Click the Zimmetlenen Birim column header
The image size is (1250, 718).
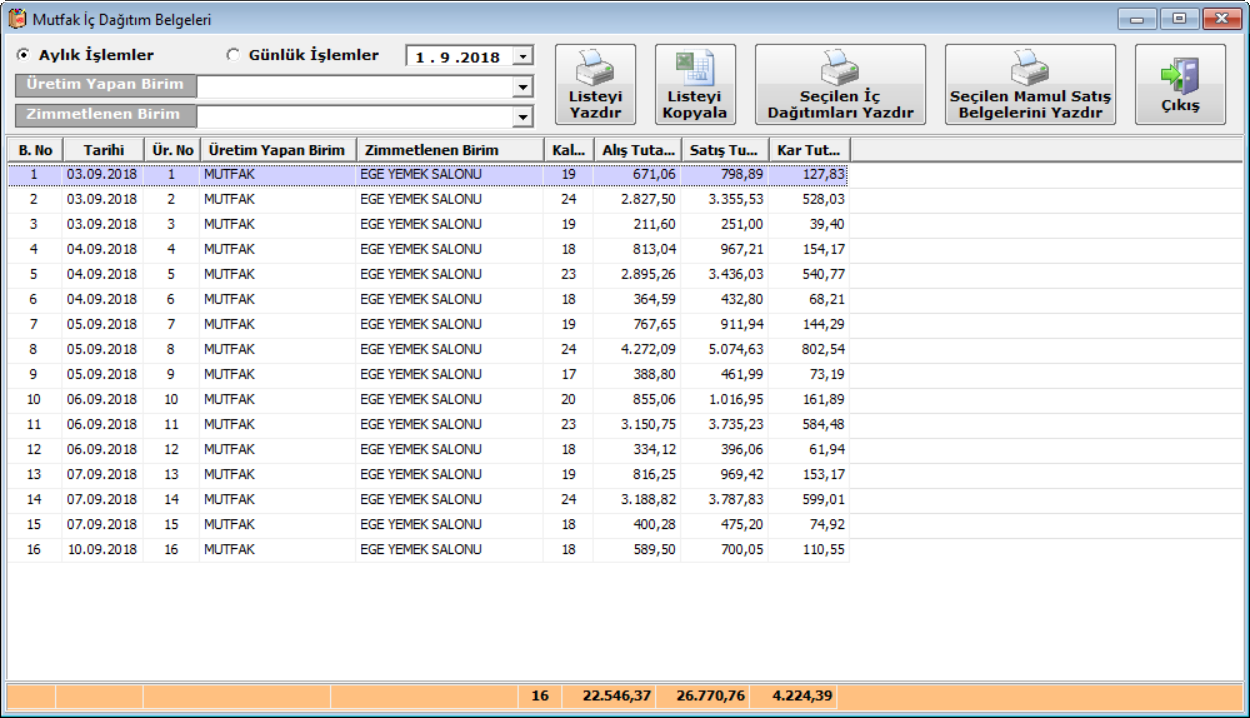click(x=448, y=150)
